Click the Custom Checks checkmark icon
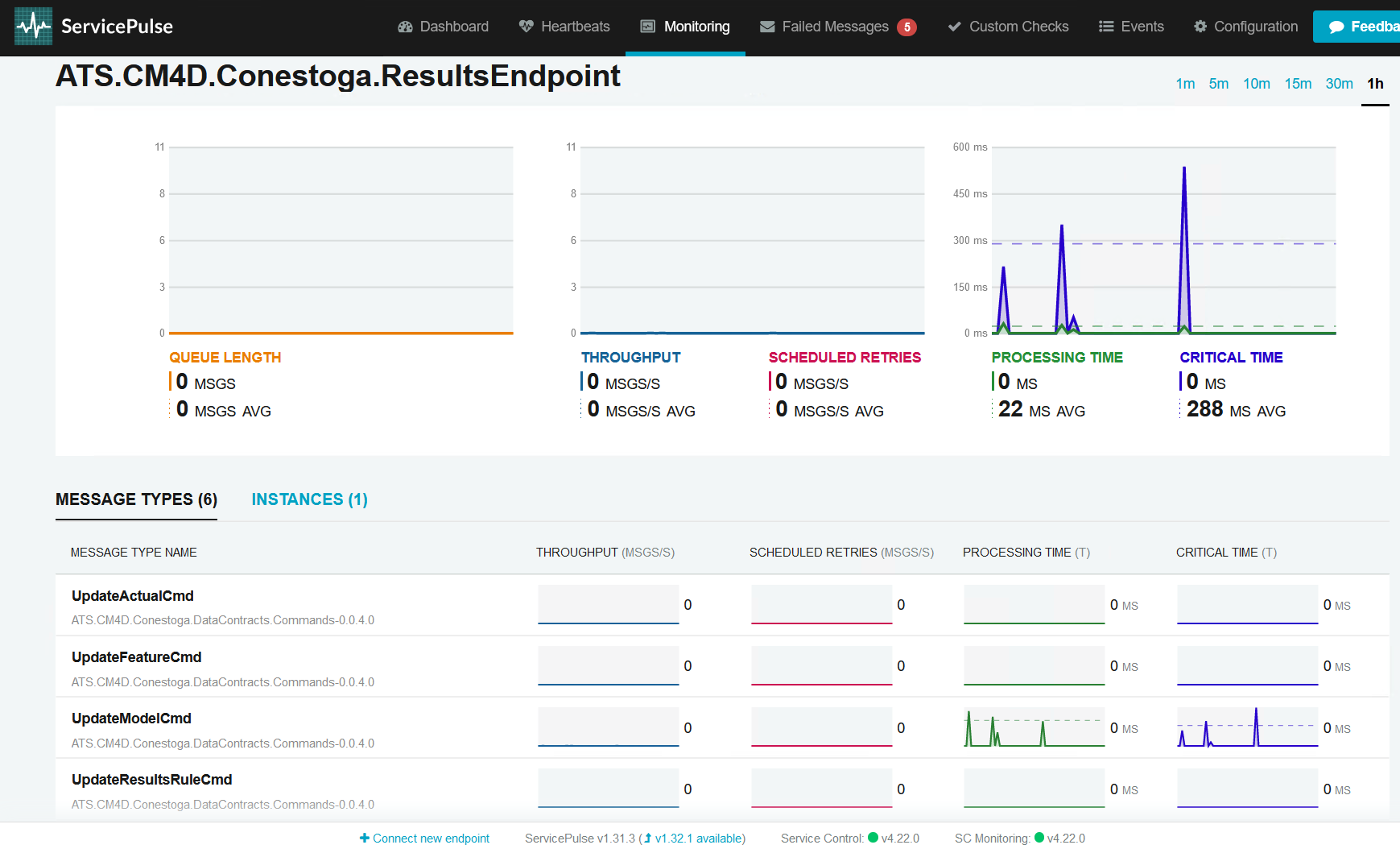Screen dimensions: 1400x849 coord(954,27)
